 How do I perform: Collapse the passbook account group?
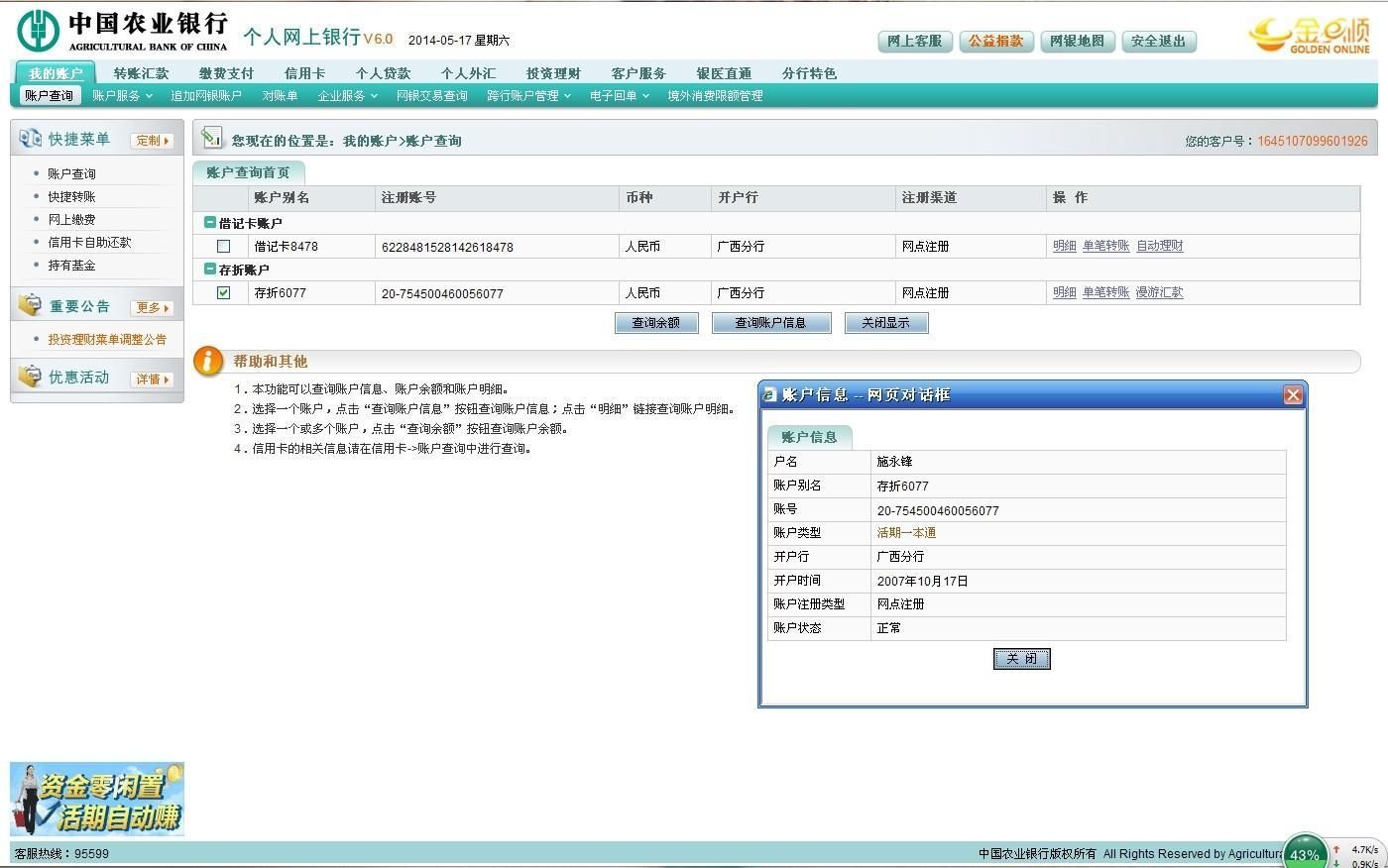pyautogui.click(x=209, y=270)
